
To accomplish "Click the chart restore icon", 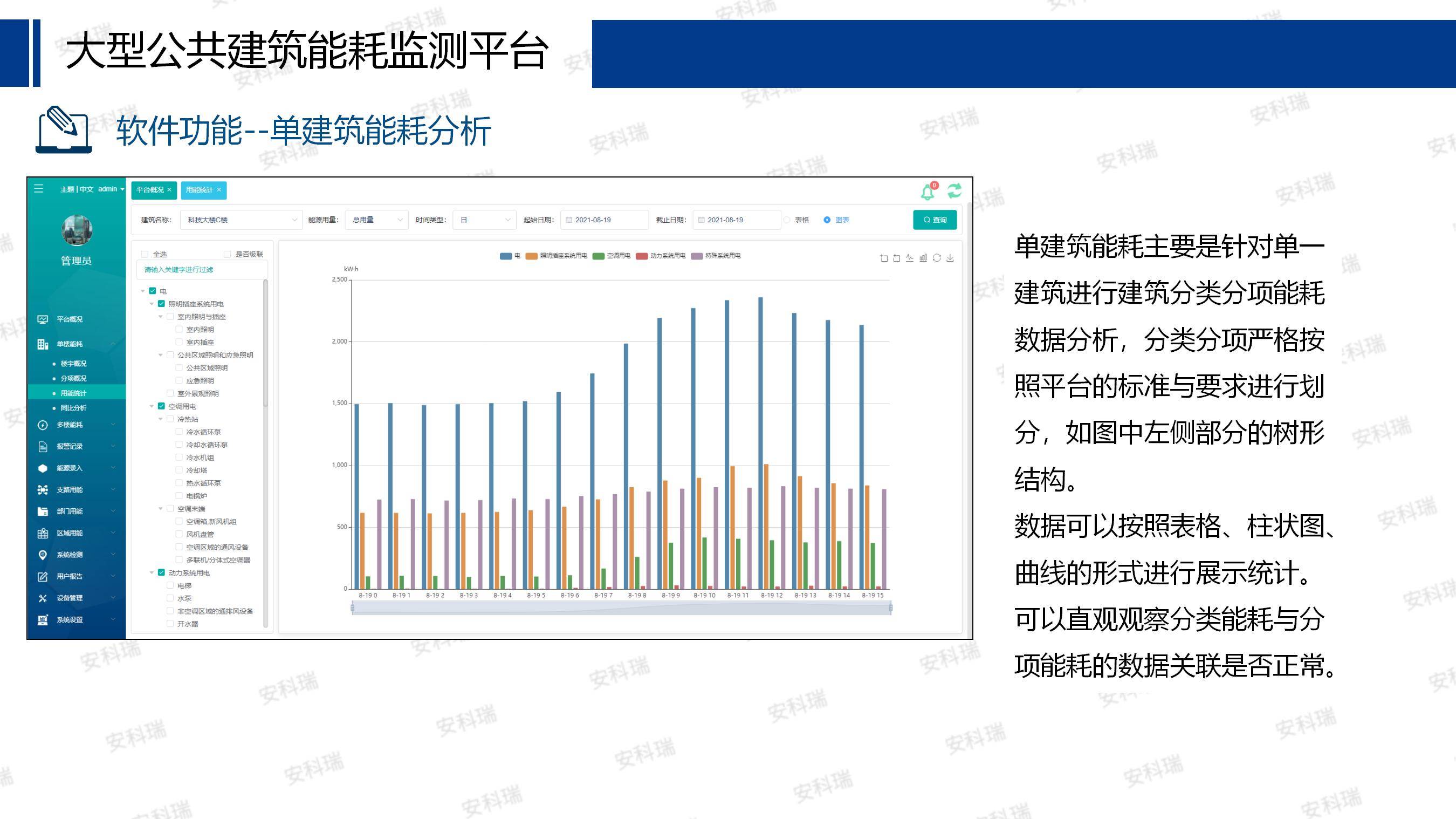I will click(937, 258).
